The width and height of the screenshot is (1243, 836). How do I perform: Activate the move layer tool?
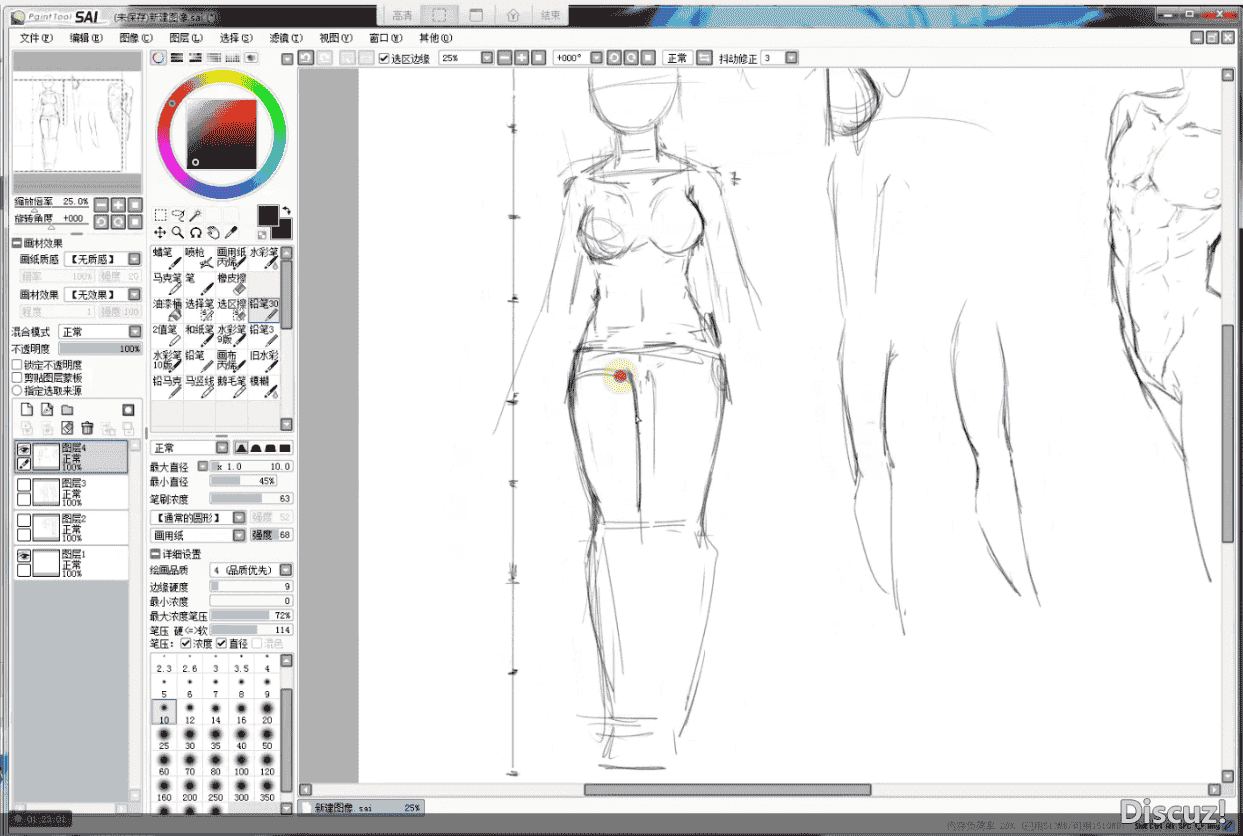click(160, 232)
